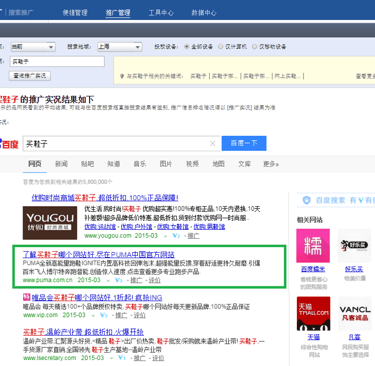
Task: Click 评价 link on the puma result
Action: coord(154,280)
